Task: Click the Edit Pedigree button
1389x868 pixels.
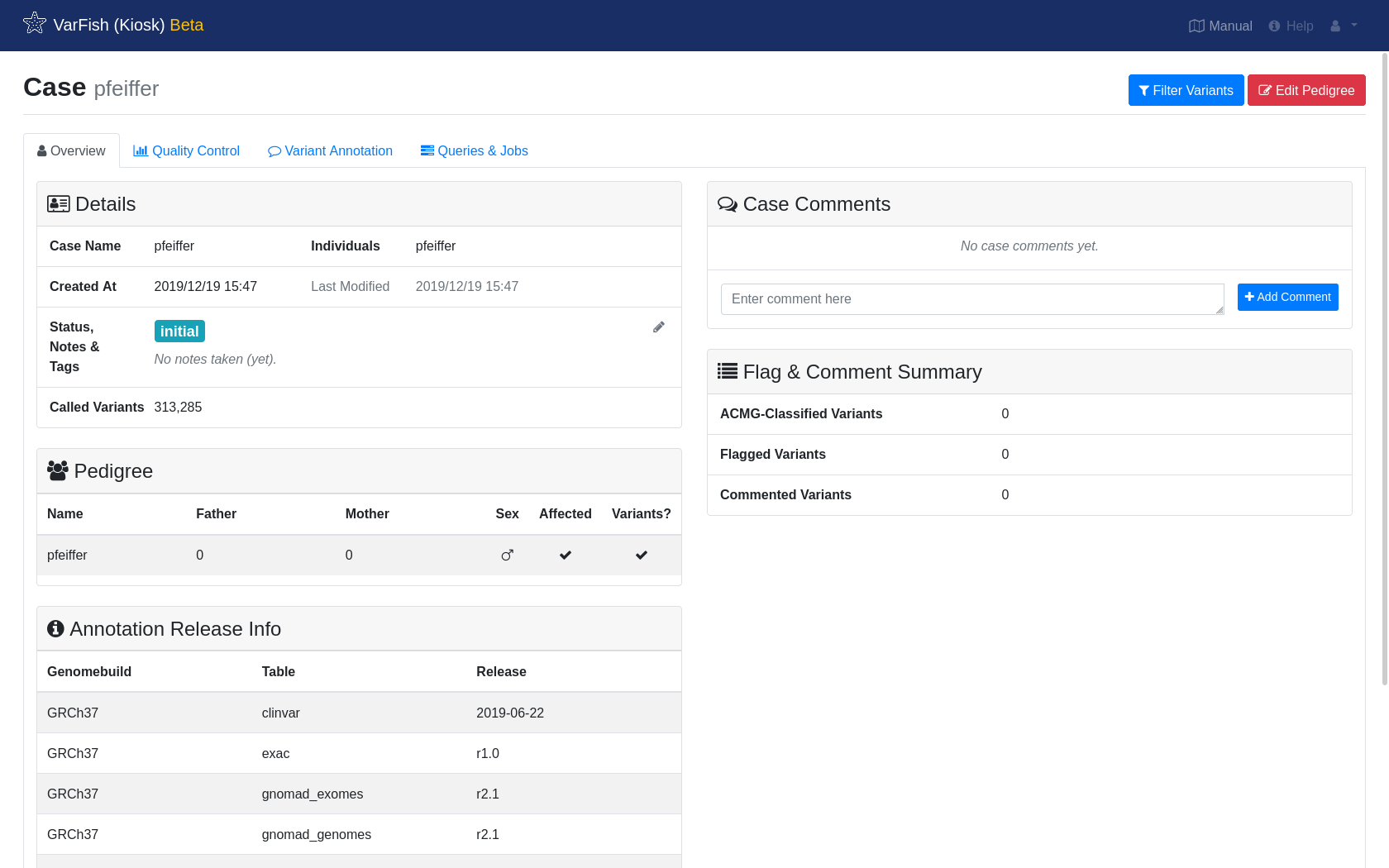Action: pyautogui.click(x=1306, y=90)
